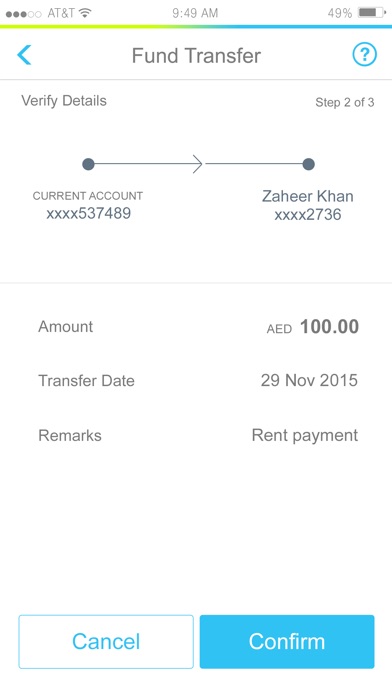Tap the Step 2 of 3 indicator
Image resolution: width=392 pixels, height=696 pixels.
point(344,103)
